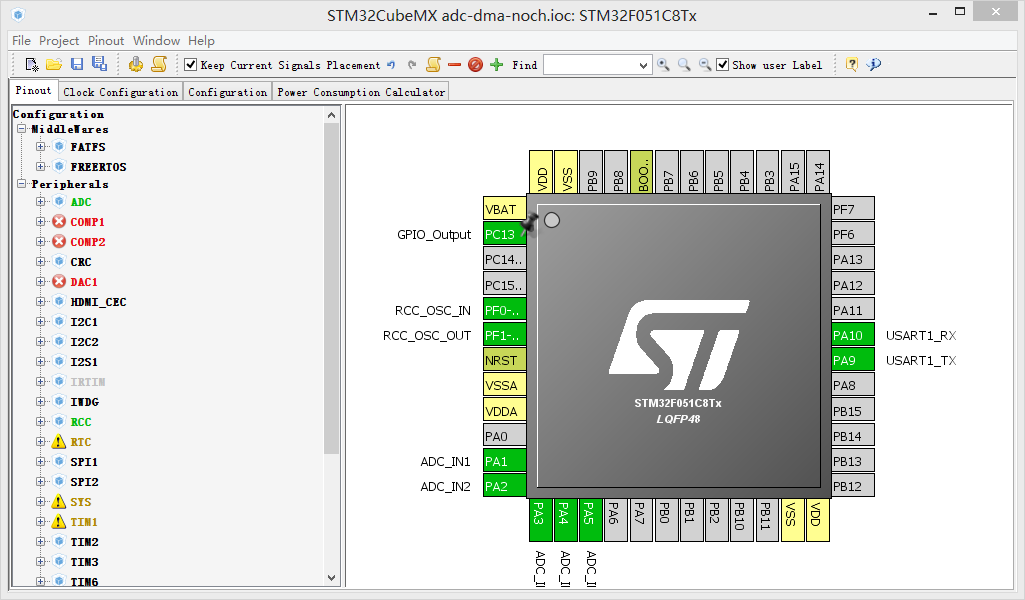Click the Save Project floppy icon
Screen dimensions: 1025x600
click(x=77, y=64)
